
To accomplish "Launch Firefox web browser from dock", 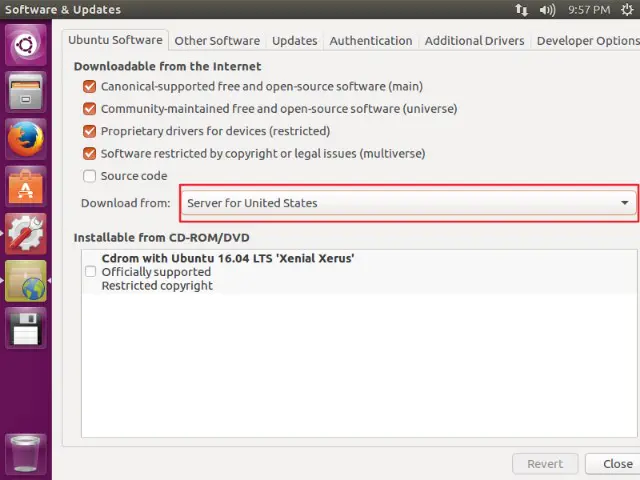I will click(x=25, y=139).
